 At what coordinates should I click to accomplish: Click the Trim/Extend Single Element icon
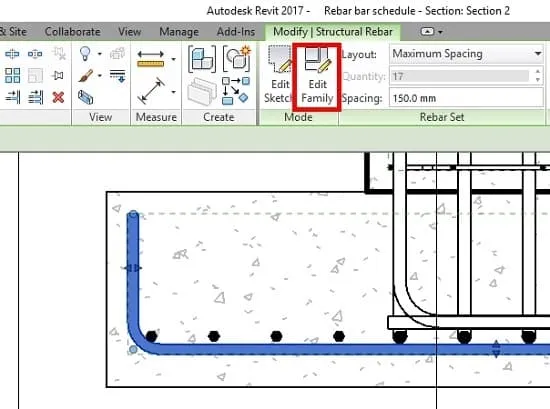tap(12, 97)
